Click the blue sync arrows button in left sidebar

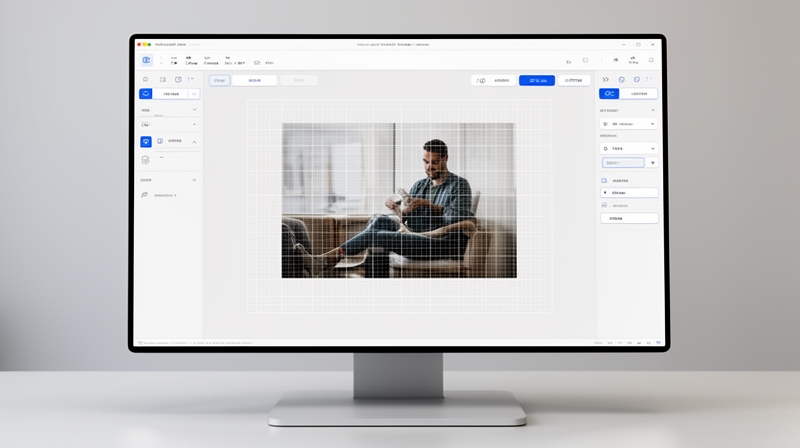[145, 94]
